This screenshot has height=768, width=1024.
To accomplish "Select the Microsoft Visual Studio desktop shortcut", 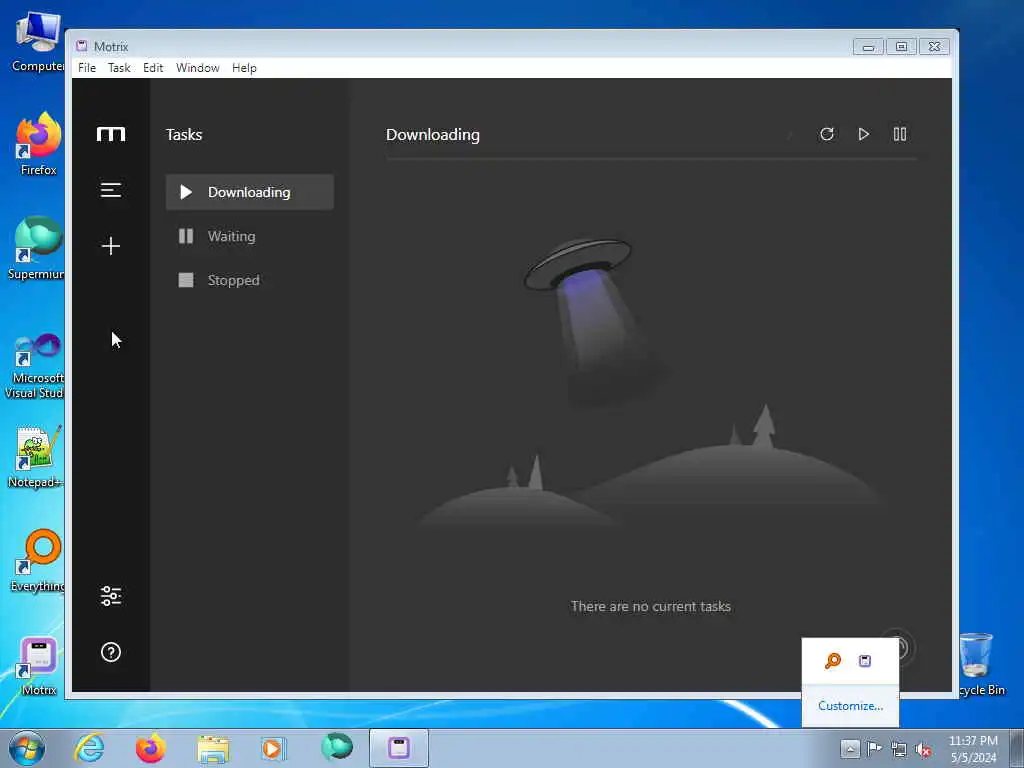I will (35, 366).
